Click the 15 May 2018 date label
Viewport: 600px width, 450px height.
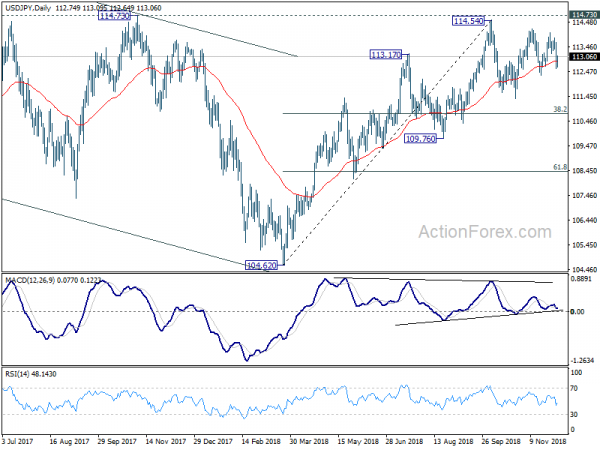tap(358, 441)
